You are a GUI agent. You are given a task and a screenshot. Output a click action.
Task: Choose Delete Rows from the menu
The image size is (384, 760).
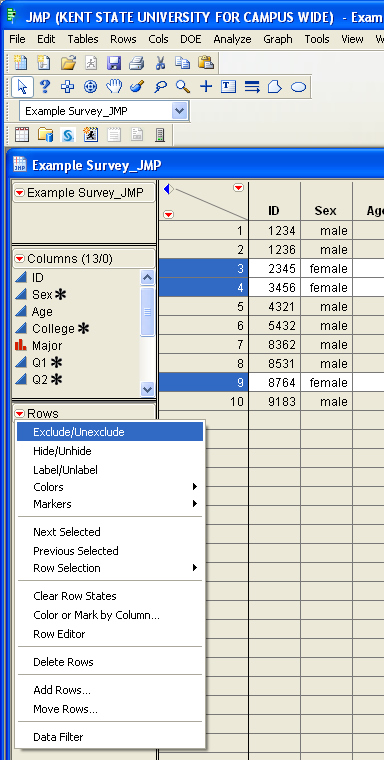pos(110,662)
